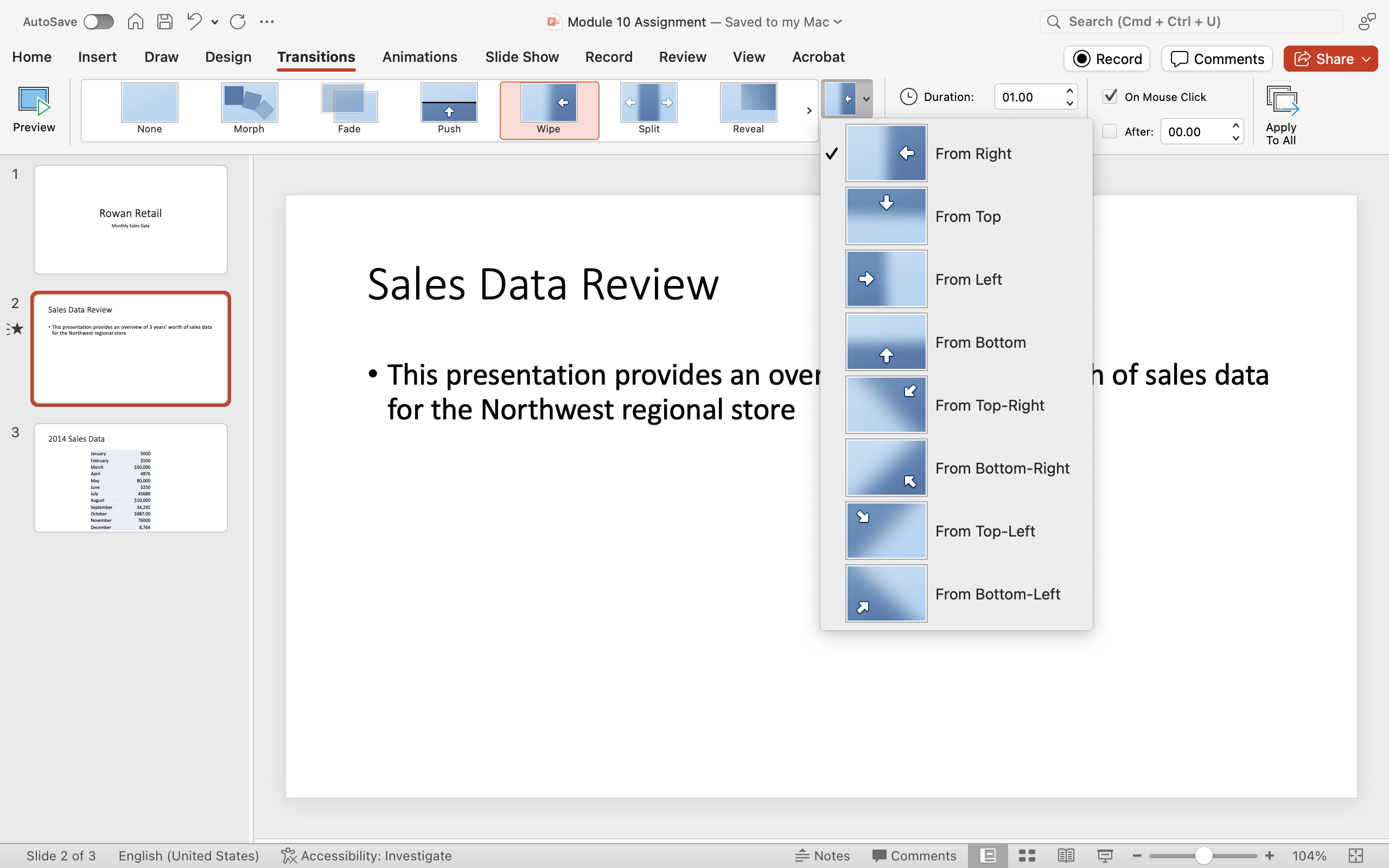
Task: Switch to the Draw tab
Action: click(161, 57)
